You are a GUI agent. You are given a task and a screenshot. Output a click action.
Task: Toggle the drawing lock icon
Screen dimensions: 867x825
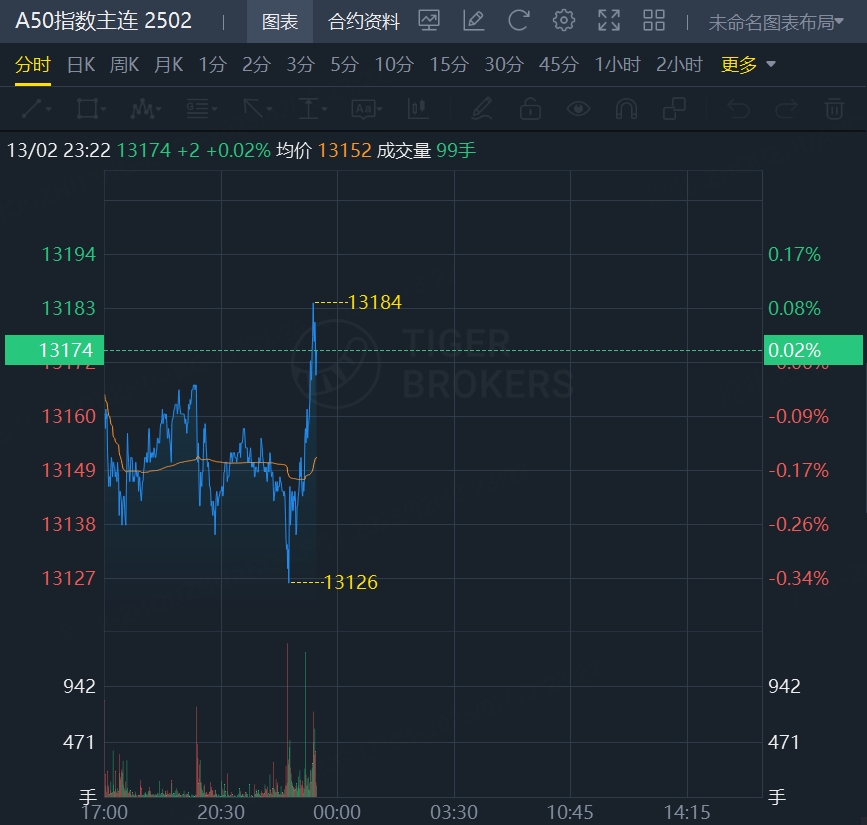530,108
